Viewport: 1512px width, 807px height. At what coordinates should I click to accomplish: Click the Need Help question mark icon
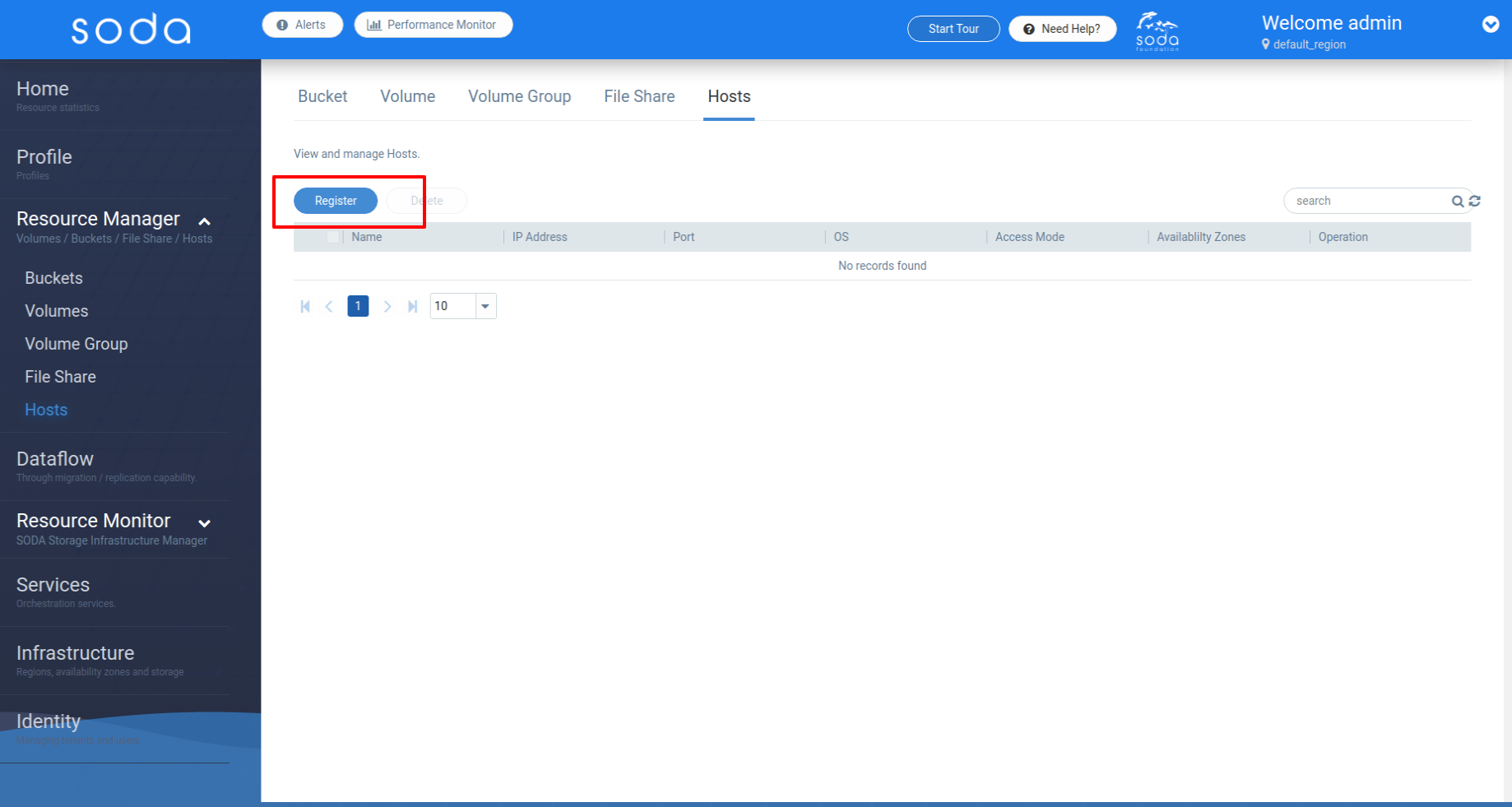(1028, 29)
